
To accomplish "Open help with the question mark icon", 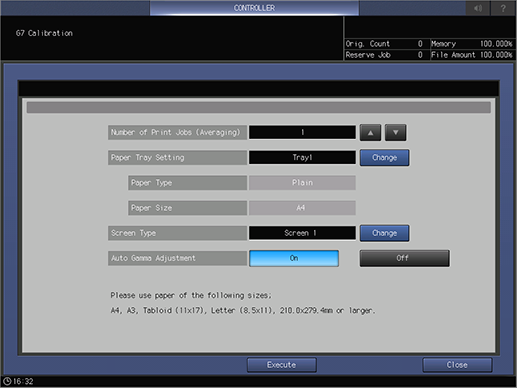I will tap(503, 8).
